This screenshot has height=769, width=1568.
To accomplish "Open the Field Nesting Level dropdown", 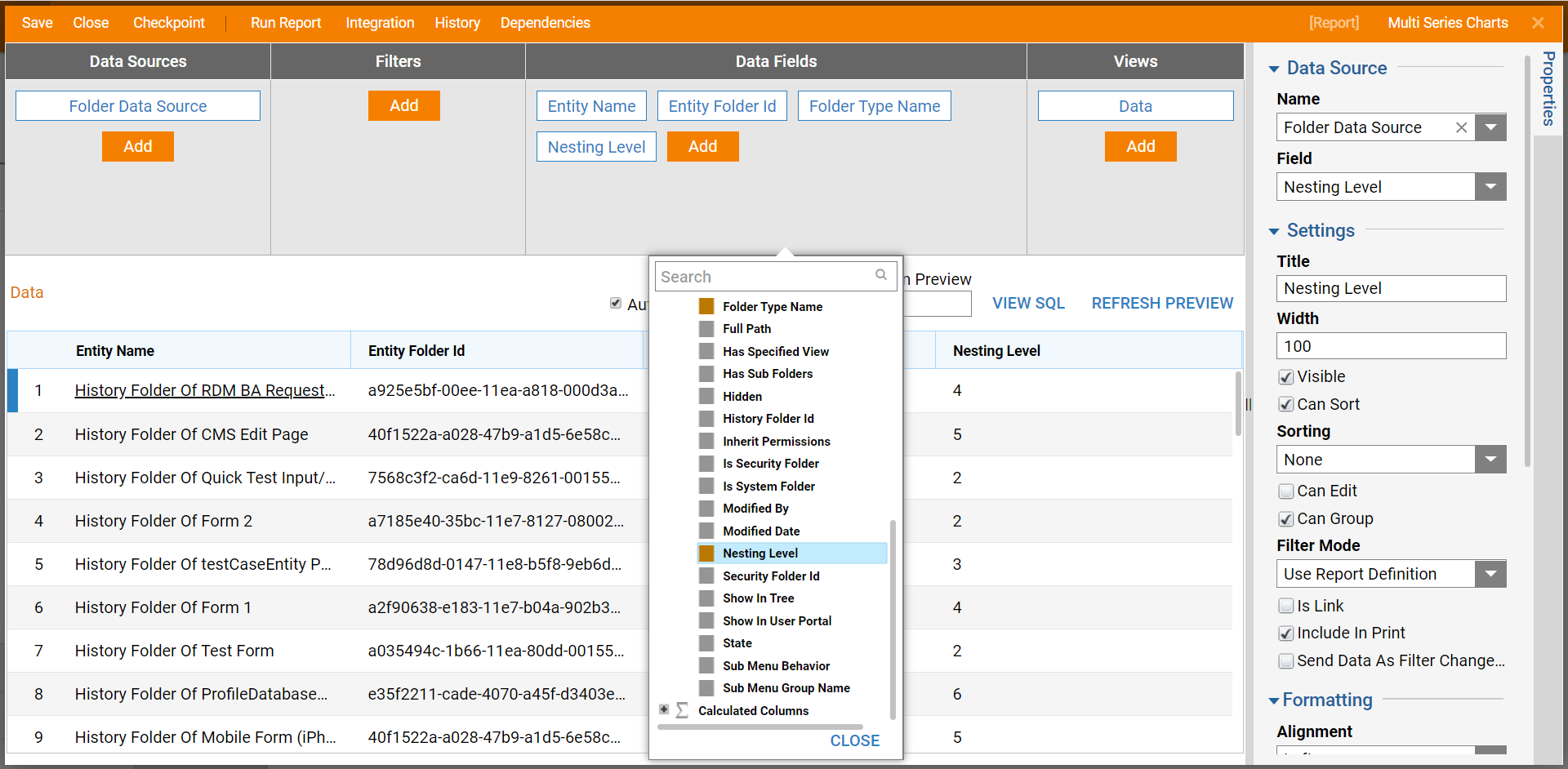I will 1490,187.
